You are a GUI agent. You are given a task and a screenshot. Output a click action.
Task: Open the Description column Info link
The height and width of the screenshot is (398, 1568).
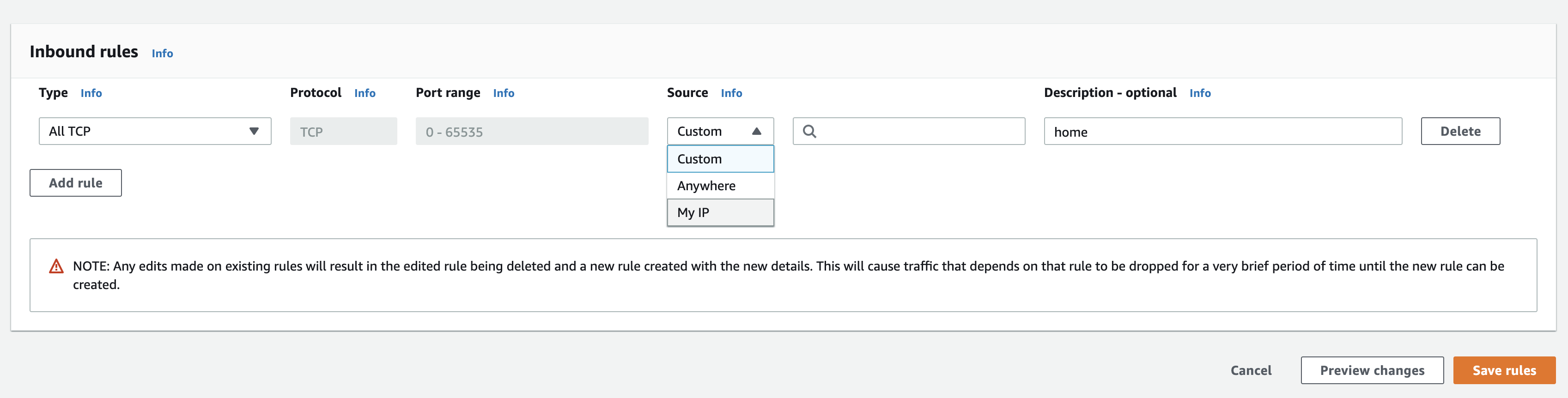coord(1200,93)
